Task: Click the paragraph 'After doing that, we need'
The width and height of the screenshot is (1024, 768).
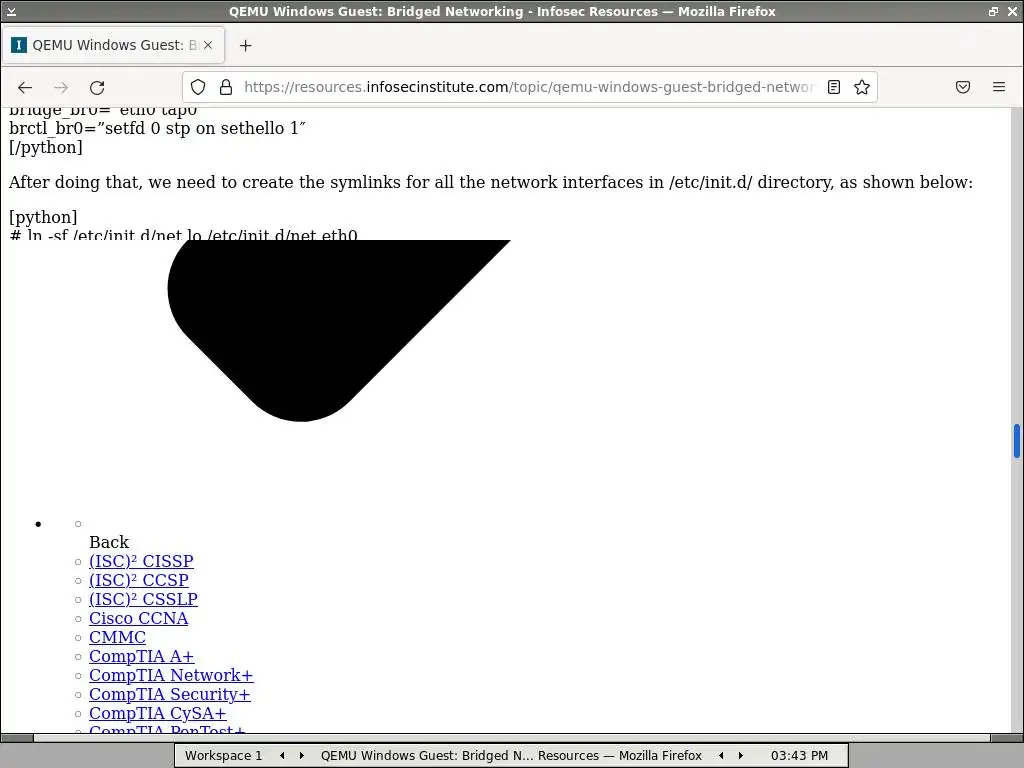Action: 491,182
